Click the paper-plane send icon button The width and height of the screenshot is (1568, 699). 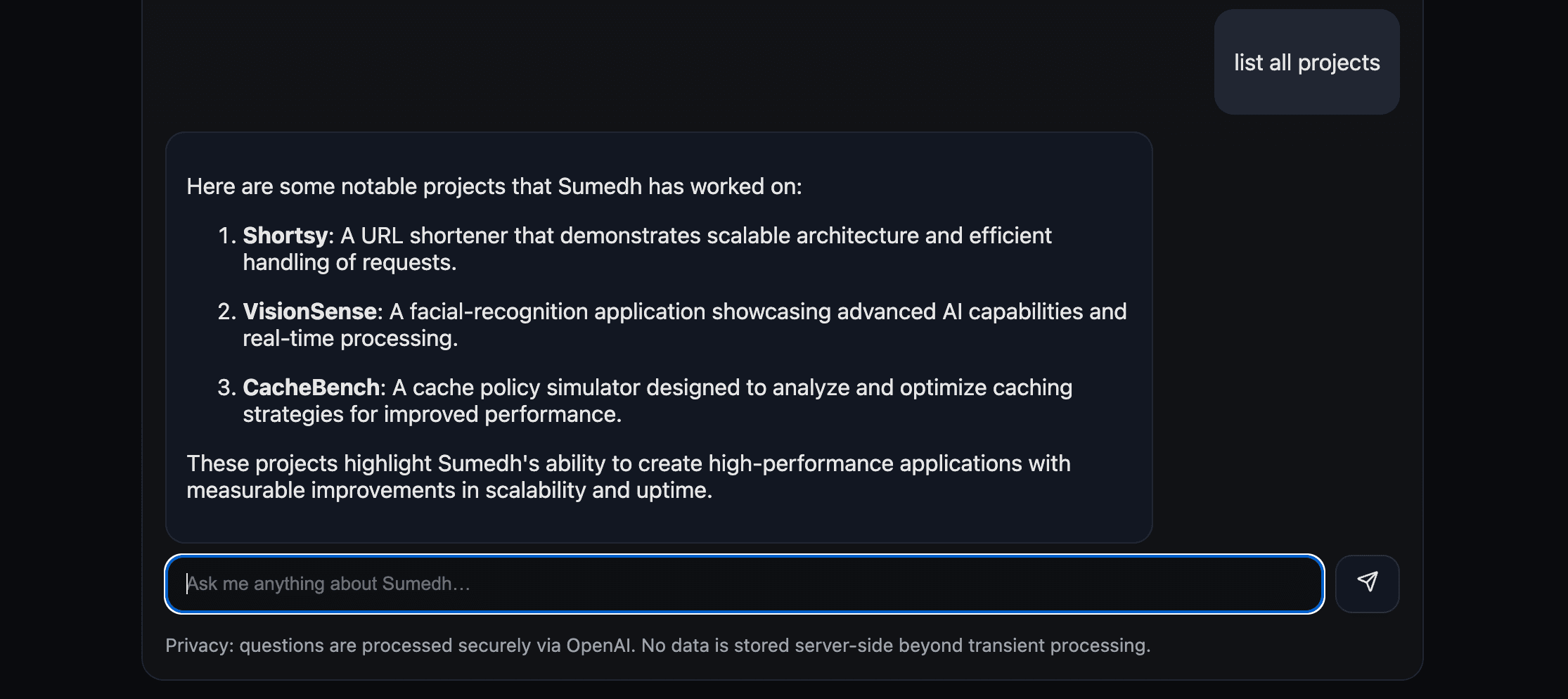pos(1367,583)
